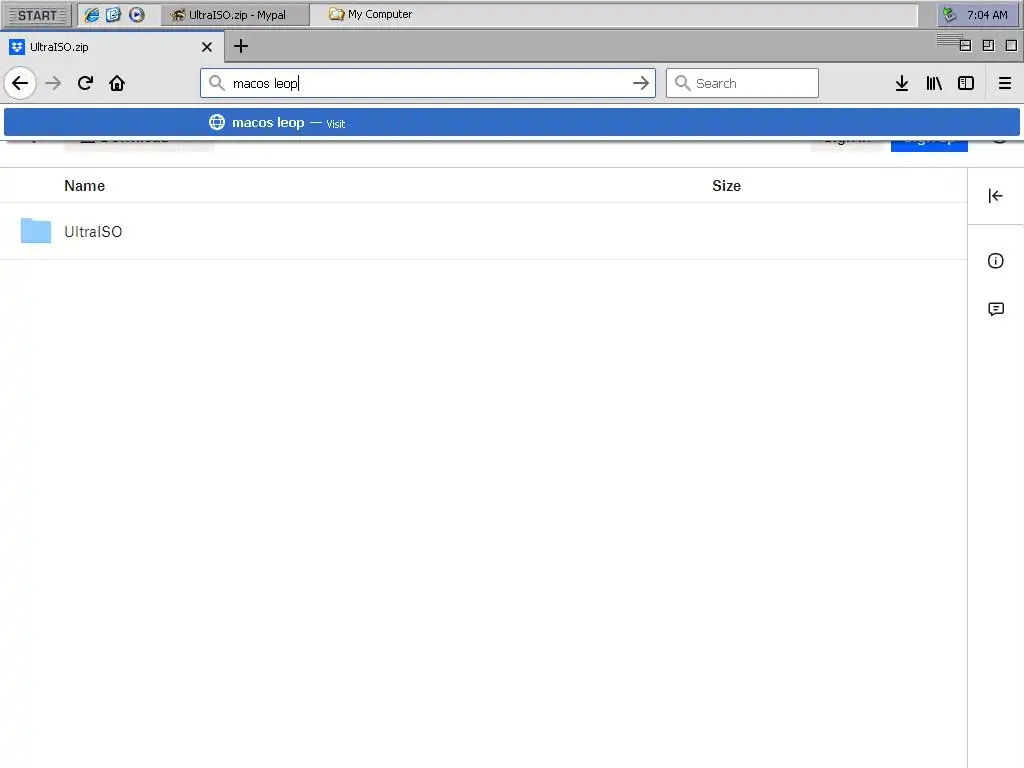Click the Dropbox favicon on the UltraISO.zip tab
Viewport: 1024px width, 768px height.
[x=17, y=47]
